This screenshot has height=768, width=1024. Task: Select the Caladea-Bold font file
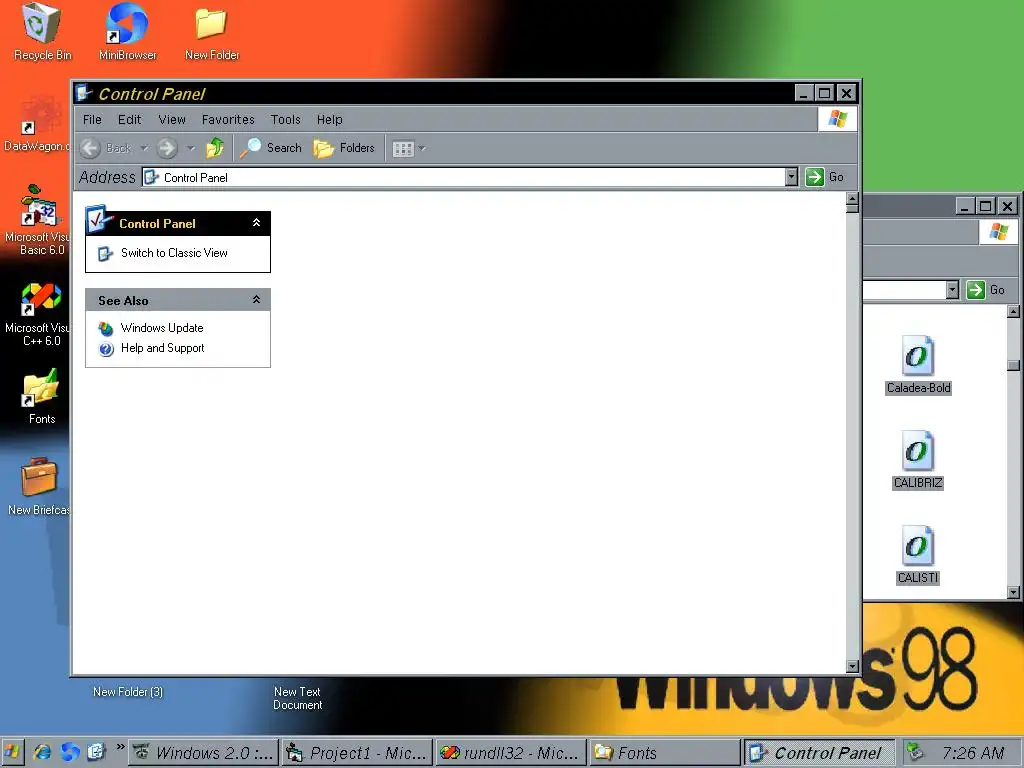[918, 364]
